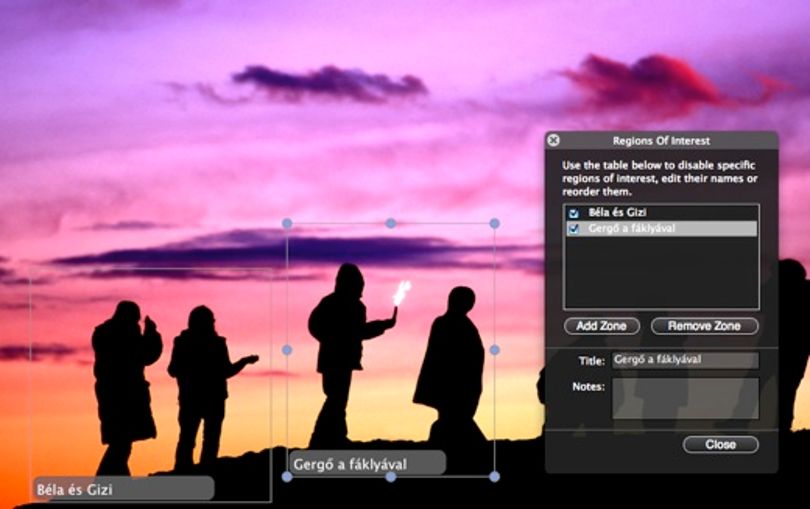The image size is (810, 509).
Task: Click the bottom-center handle of the selected zone
Action: coord(391,476)
